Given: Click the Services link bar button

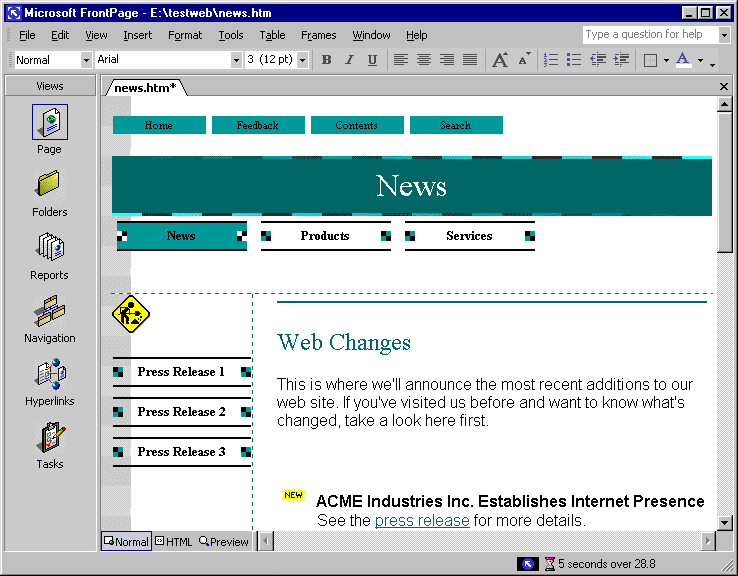Looking at the screenshot, I should [470, 236].
